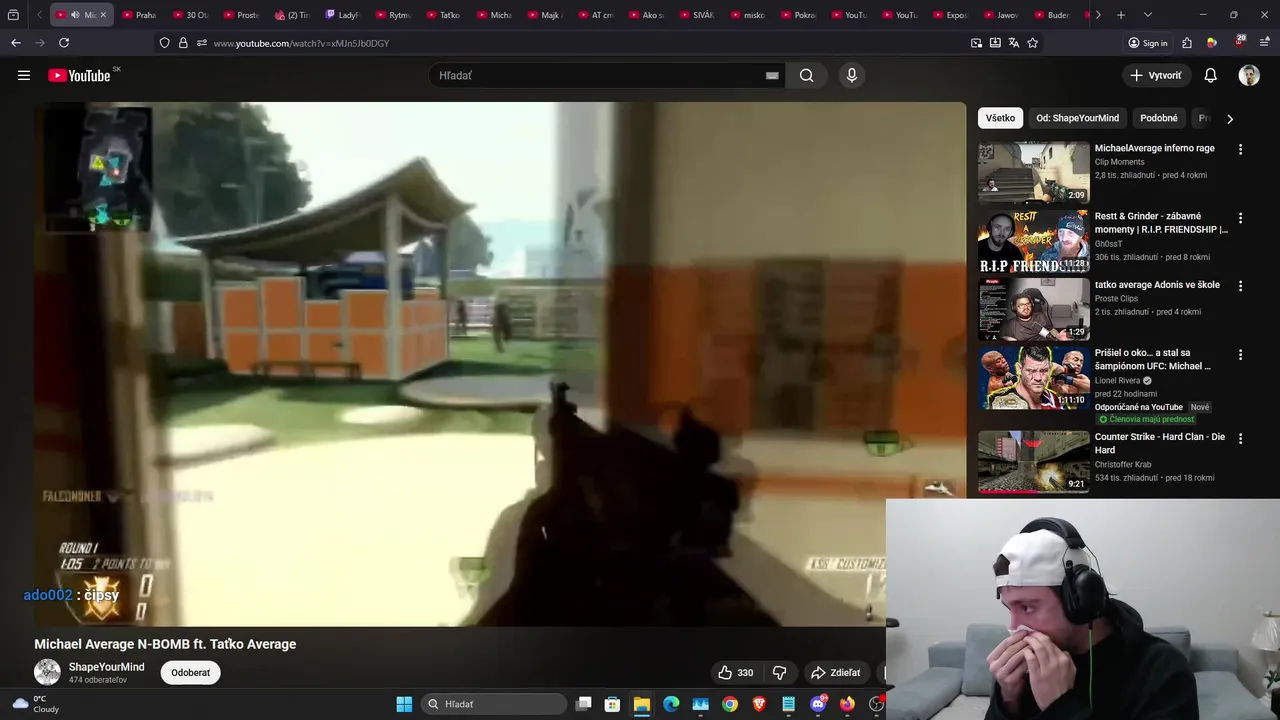This screenshot has width=1280, height=720.
Task: Go to the YouTube home logo
Action: click(x=79, y=75)
